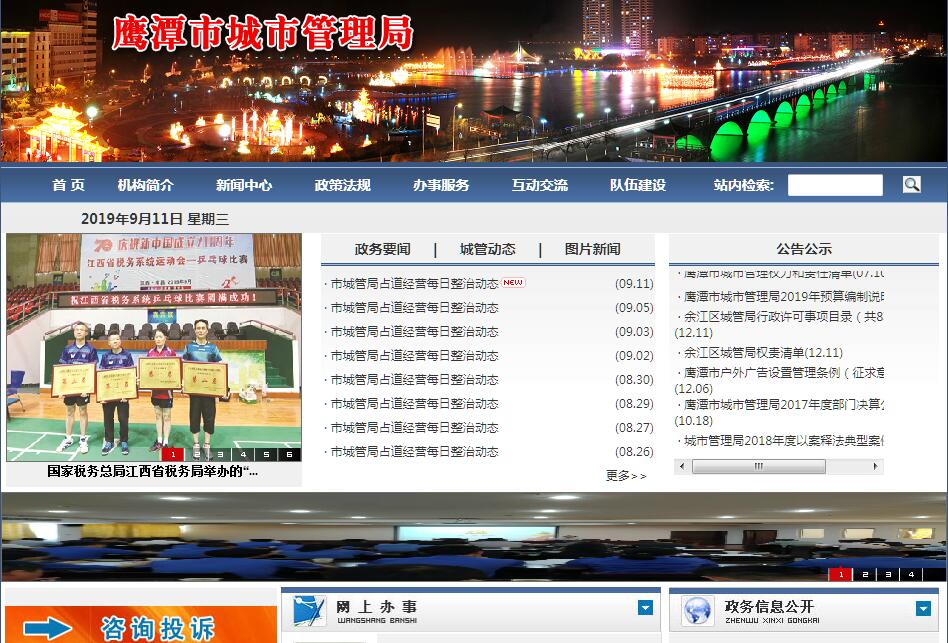
Task: Expand the 网上办事 panel dropdown arrow
Action: tap(645, 608)
